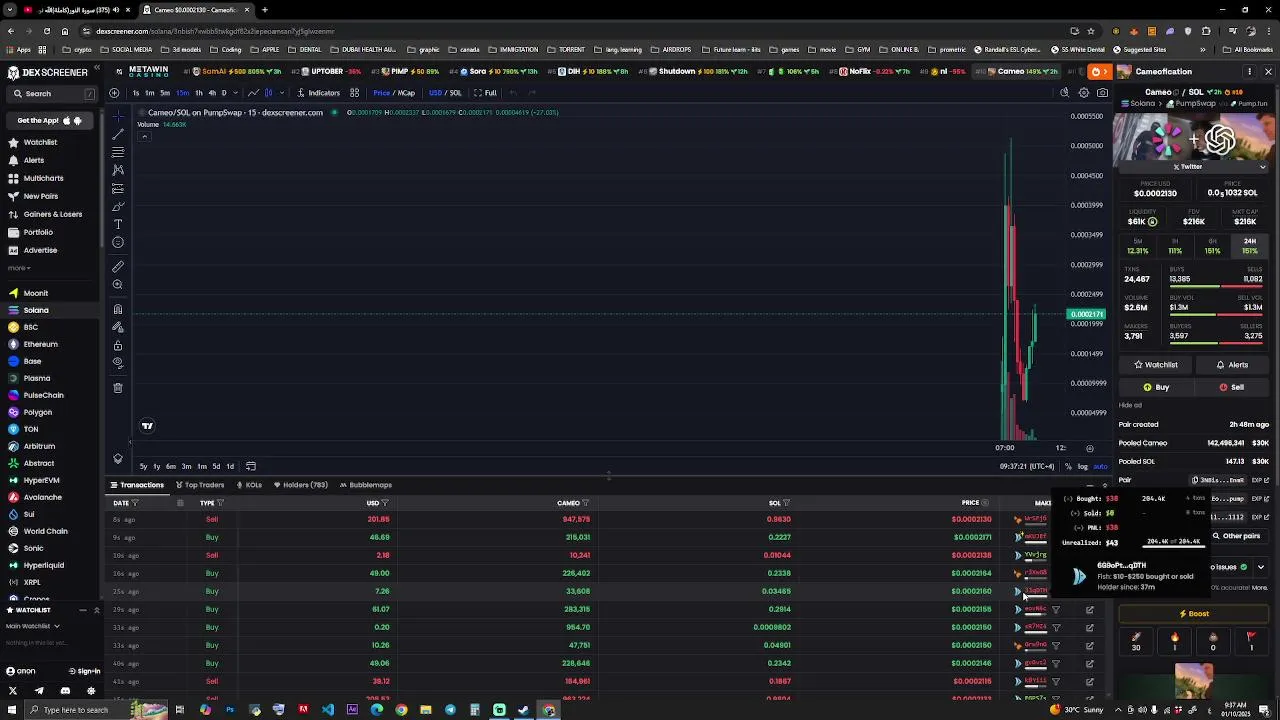
Task: Select the ruler measure tool
Action: (118, 266)
